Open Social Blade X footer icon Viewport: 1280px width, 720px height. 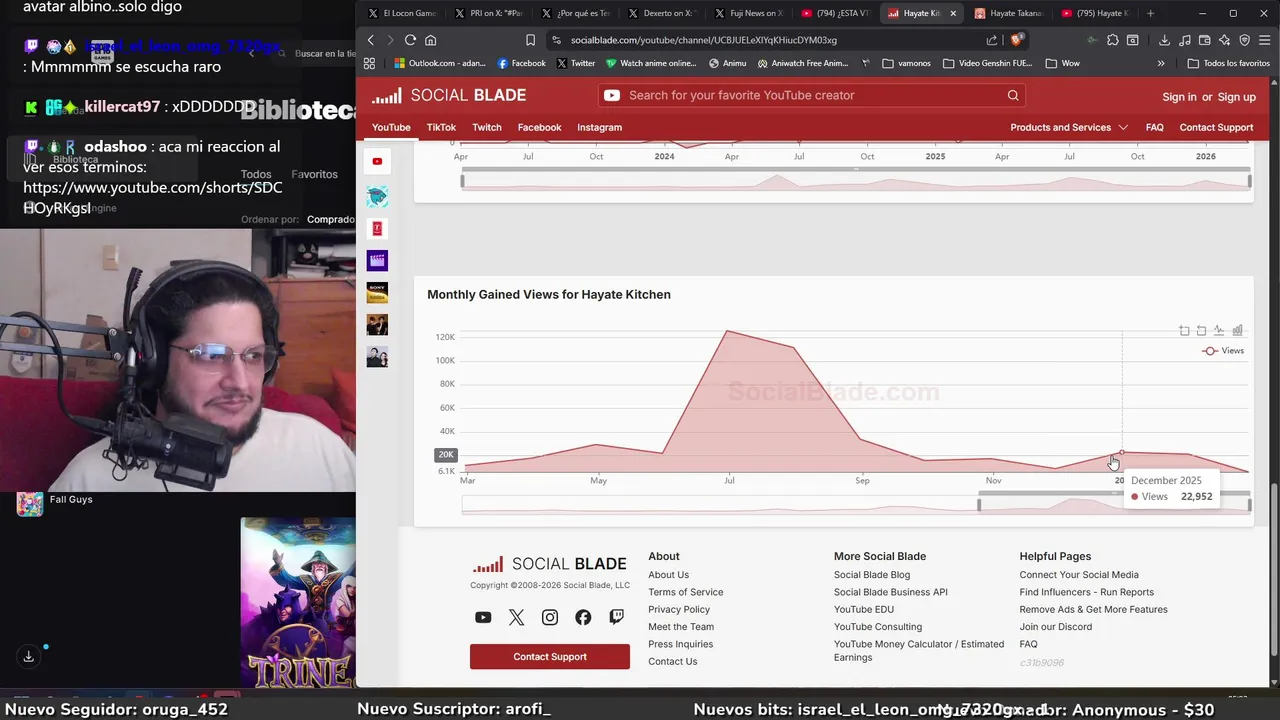[516, 617]
